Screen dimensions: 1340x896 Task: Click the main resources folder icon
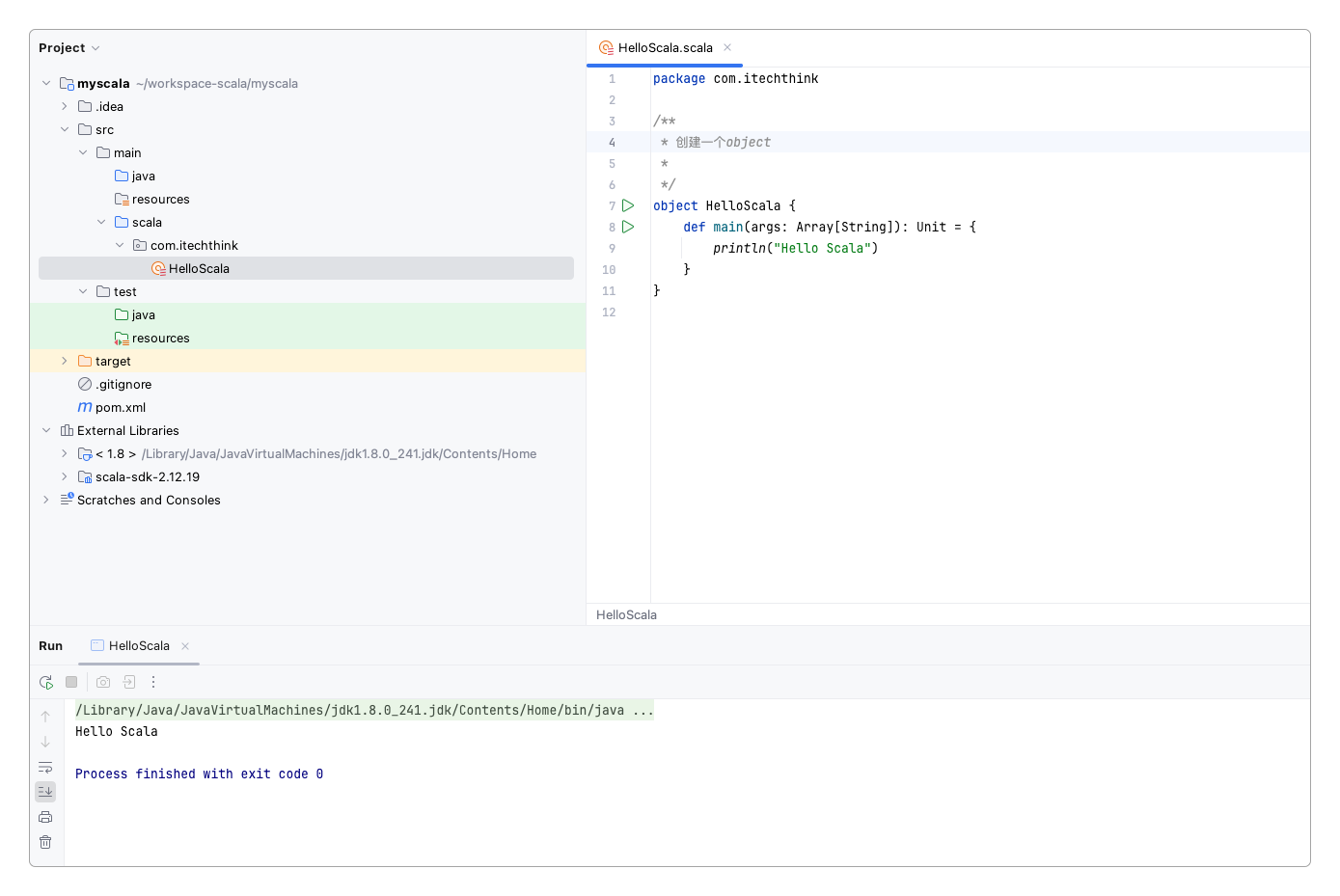click(122, 199)
